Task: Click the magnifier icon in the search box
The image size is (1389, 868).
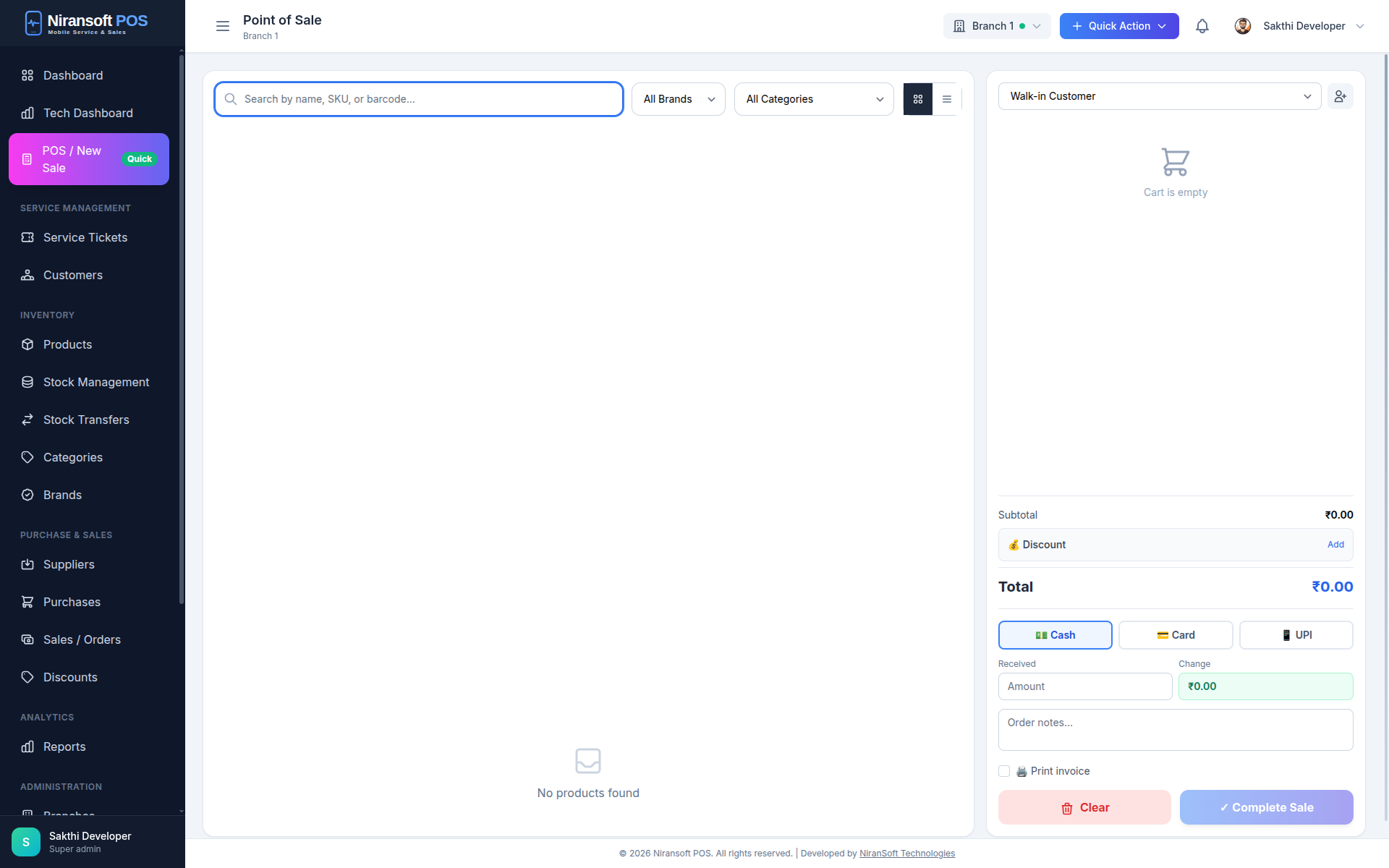Action: pos(231,99)
